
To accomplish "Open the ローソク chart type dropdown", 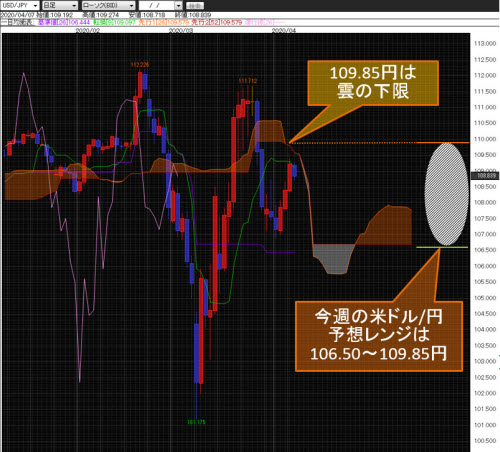I will tap(108, 5).
